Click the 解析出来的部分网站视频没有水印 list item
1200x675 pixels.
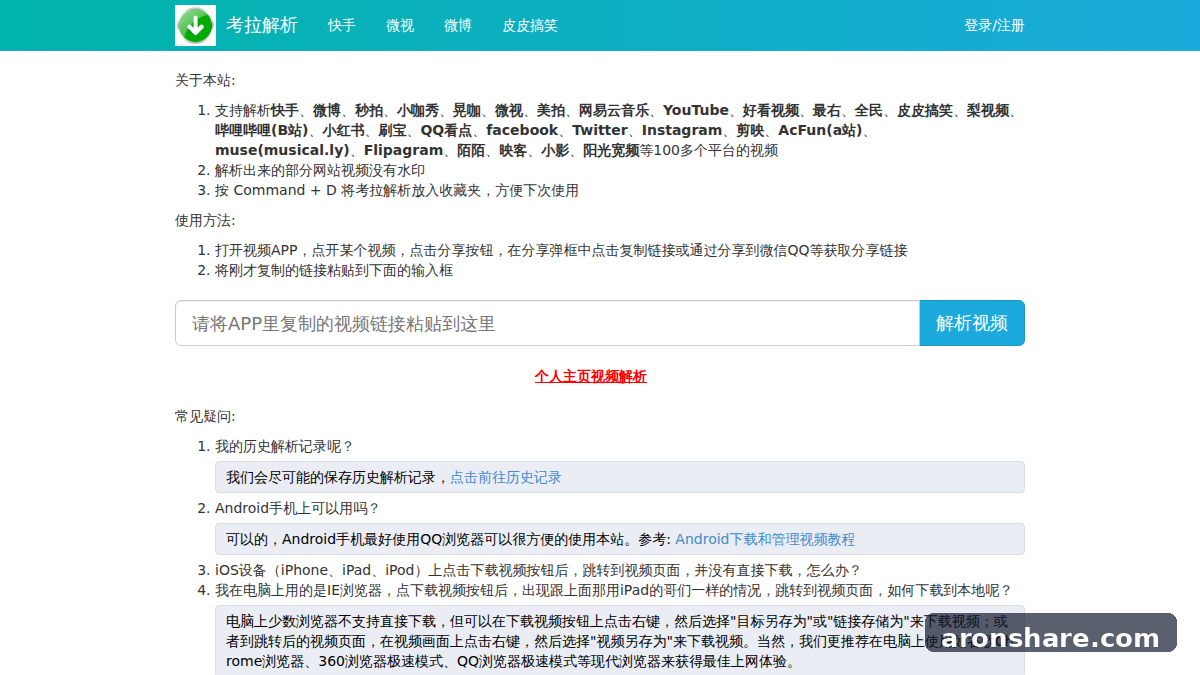pyautogui.click(x=320, y=170)
